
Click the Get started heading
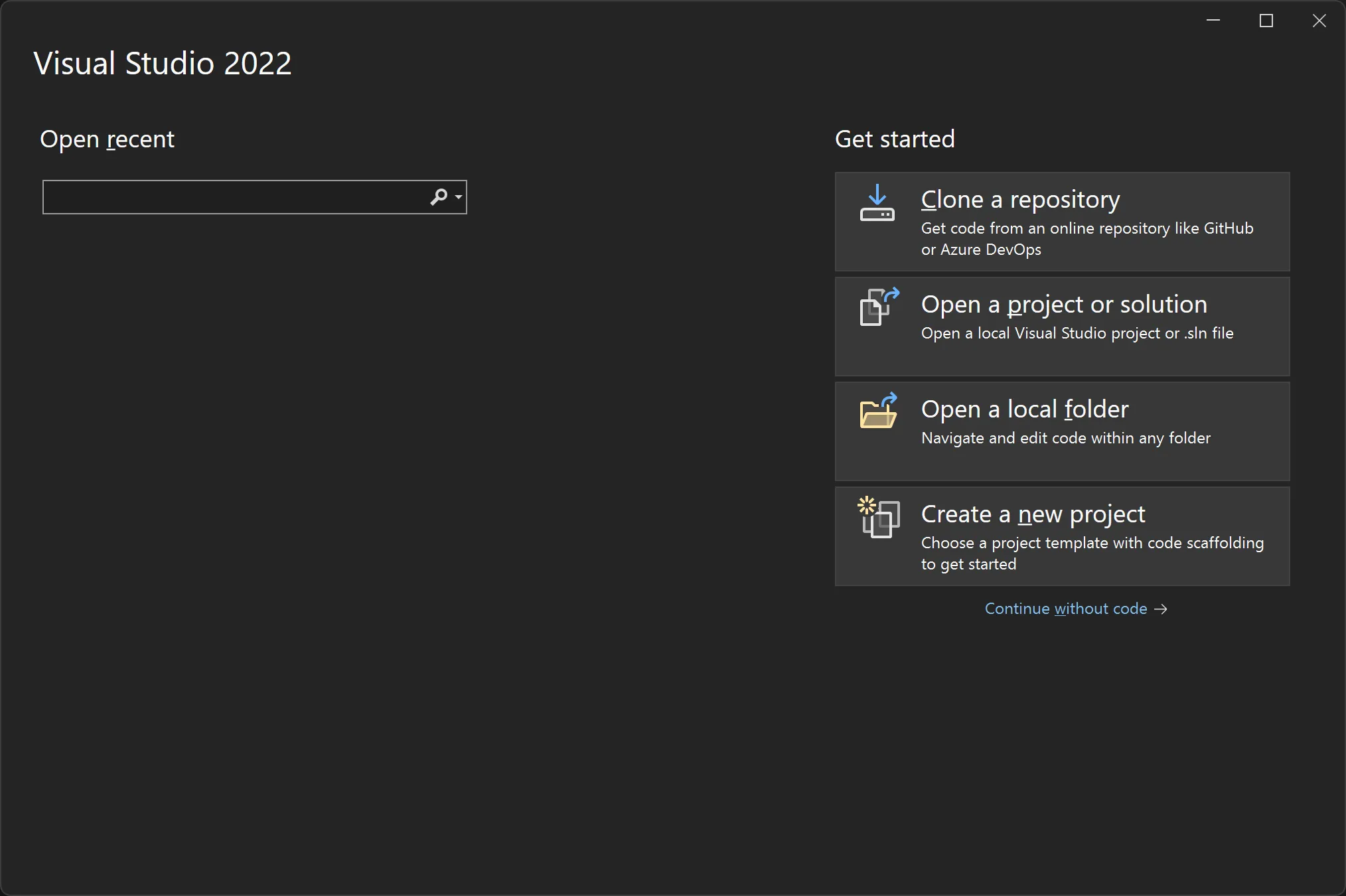coord(894,139)
